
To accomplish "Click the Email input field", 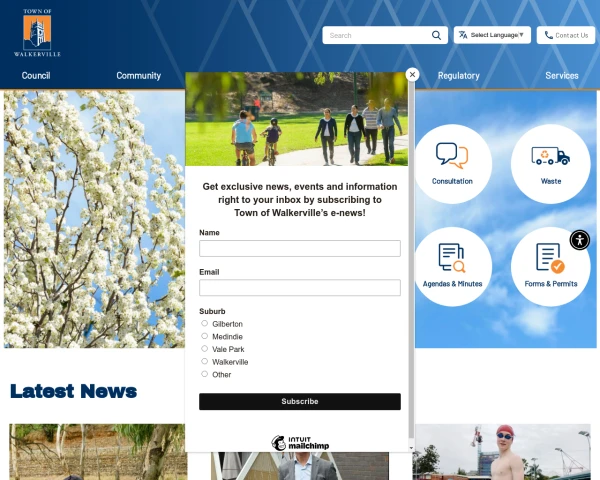I will coord(300,287).
